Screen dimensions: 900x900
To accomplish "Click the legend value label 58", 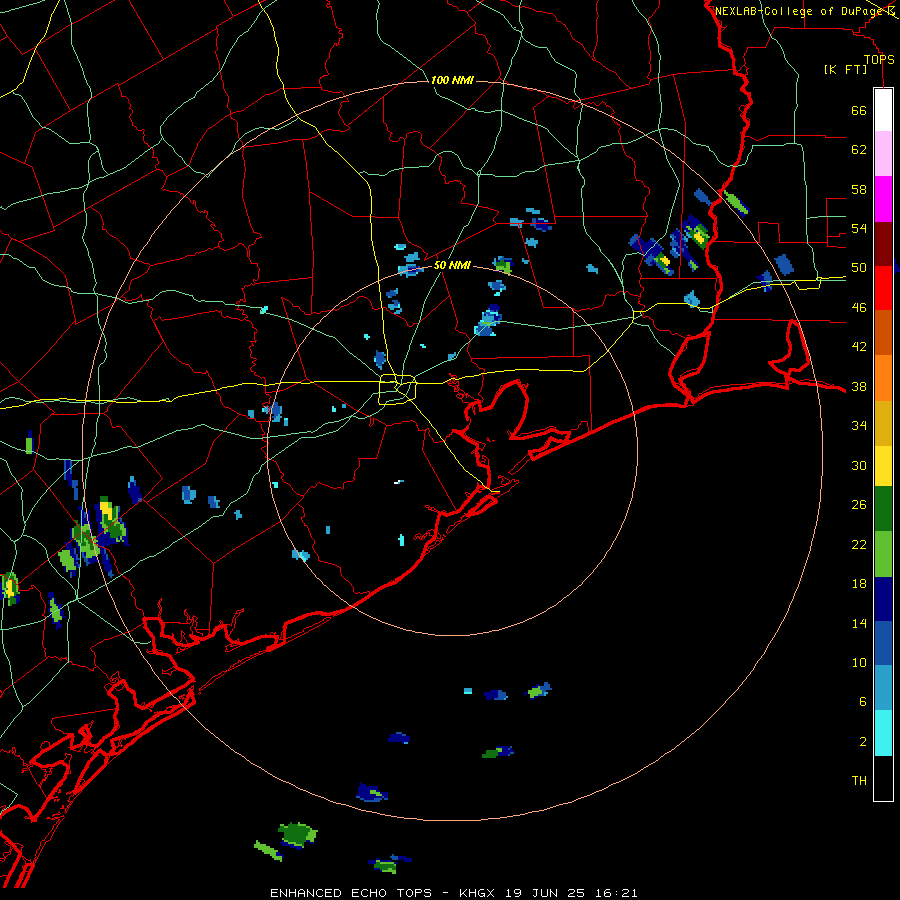I will [x=859, y=189].
